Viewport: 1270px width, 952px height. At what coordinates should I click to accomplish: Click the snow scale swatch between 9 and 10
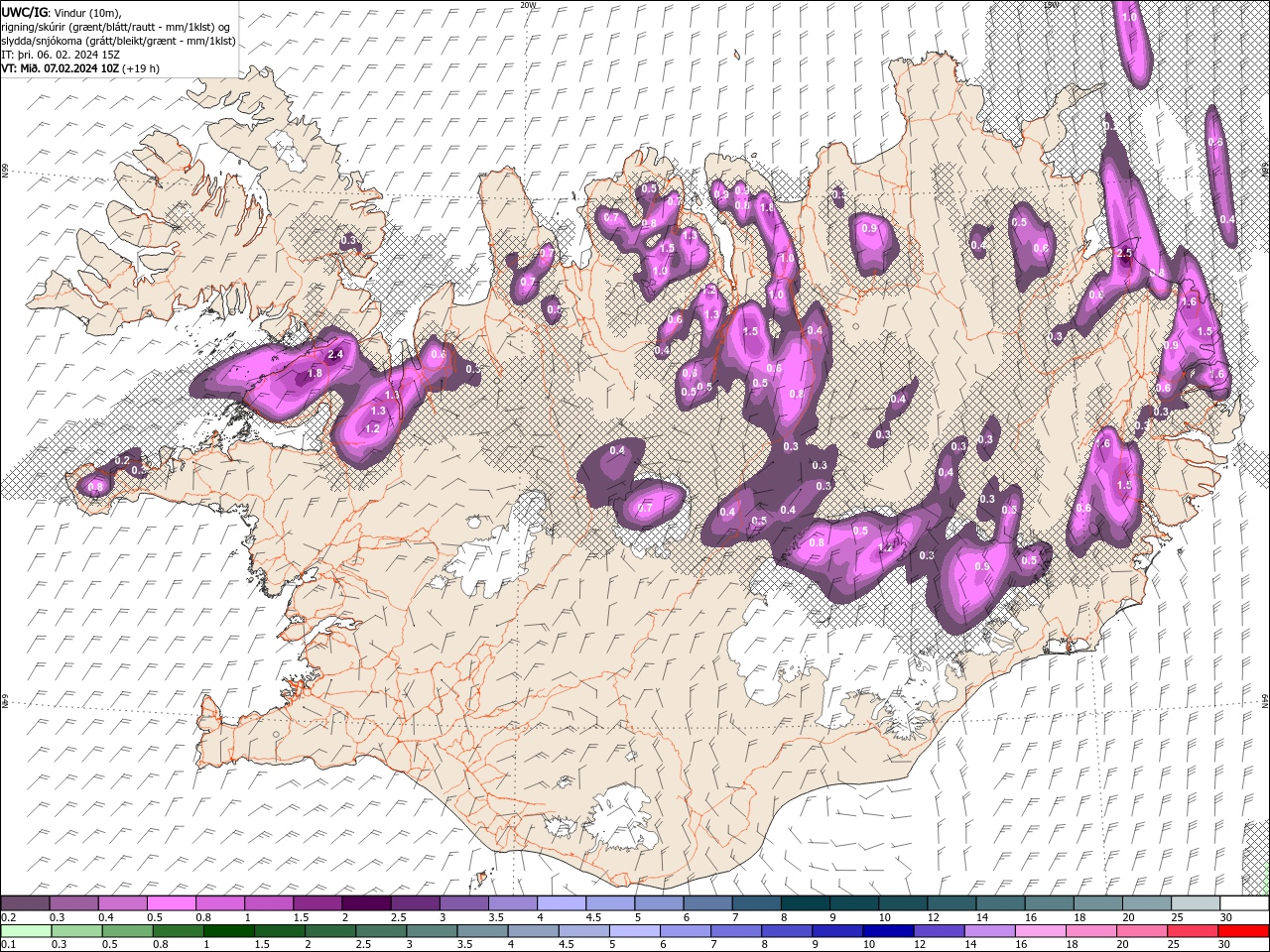[854, 903]
